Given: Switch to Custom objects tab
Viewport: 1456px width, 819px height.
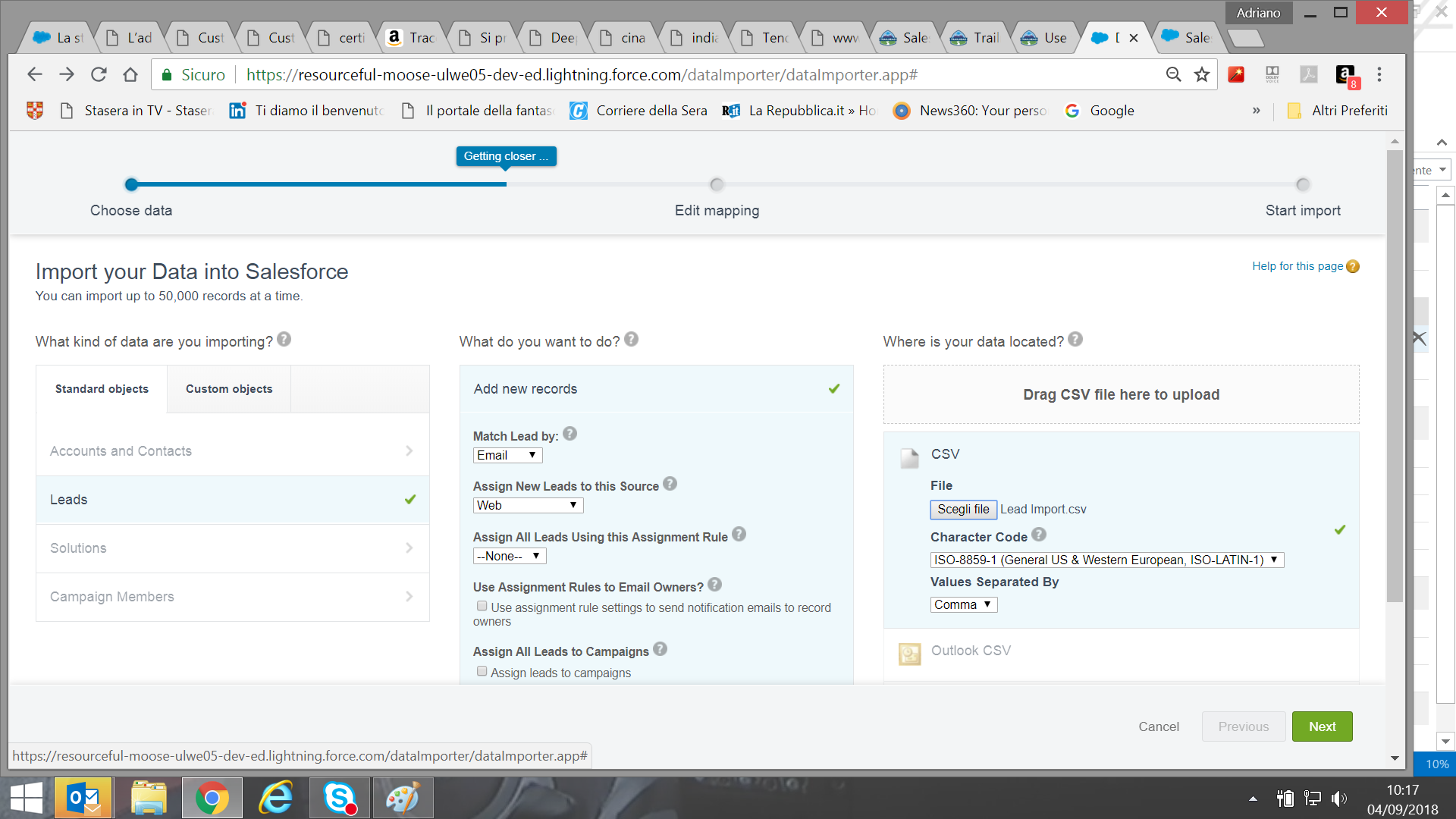Looking at the screenshot, I should coord(229,389).
